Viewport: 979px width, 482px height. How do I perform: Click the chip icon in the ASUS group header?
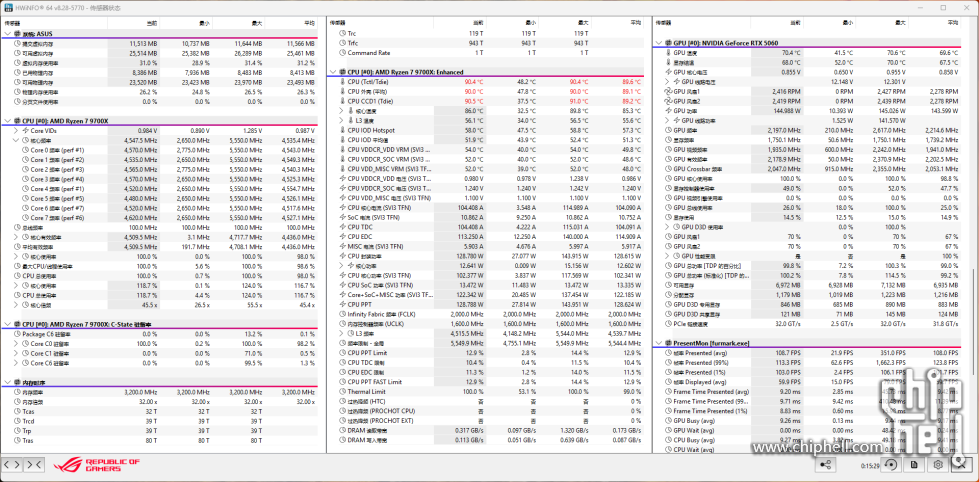[17, 34]
